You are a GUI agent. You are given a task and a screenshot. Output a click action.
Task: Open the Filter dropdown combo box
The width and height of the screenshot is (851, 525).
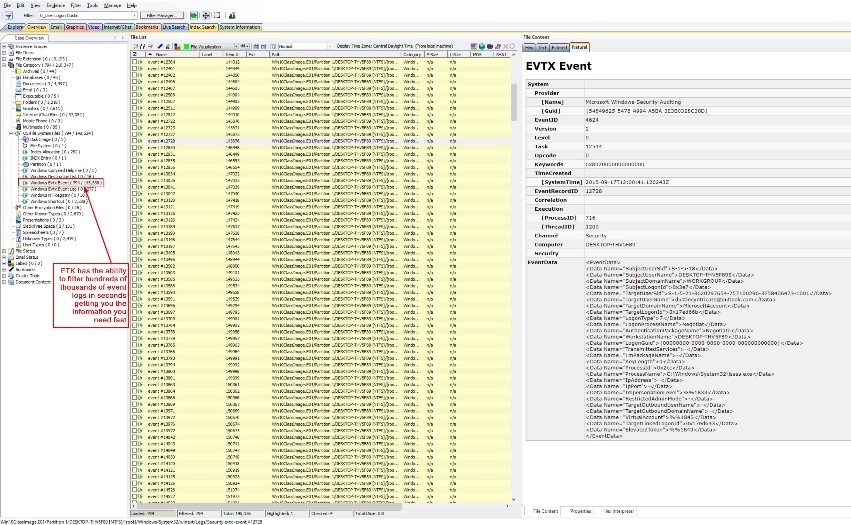click(87, 16)
